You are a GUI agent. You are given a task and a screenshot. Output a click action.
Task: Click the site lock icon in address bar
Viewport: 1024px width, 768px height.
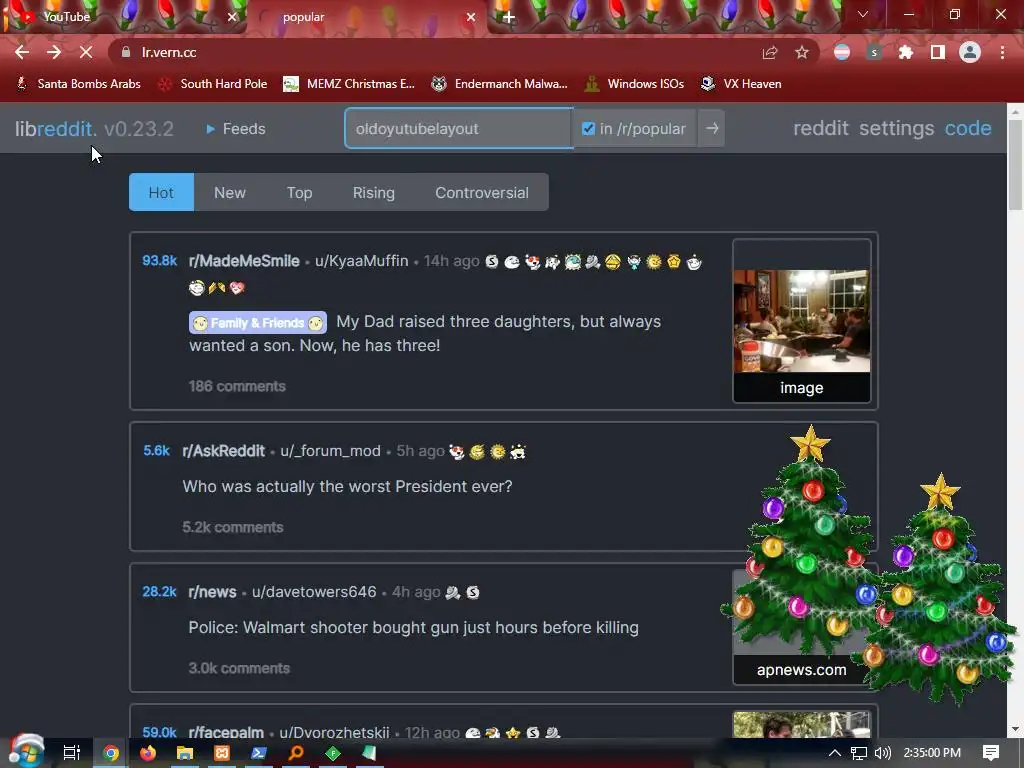(x=126, y=52)
